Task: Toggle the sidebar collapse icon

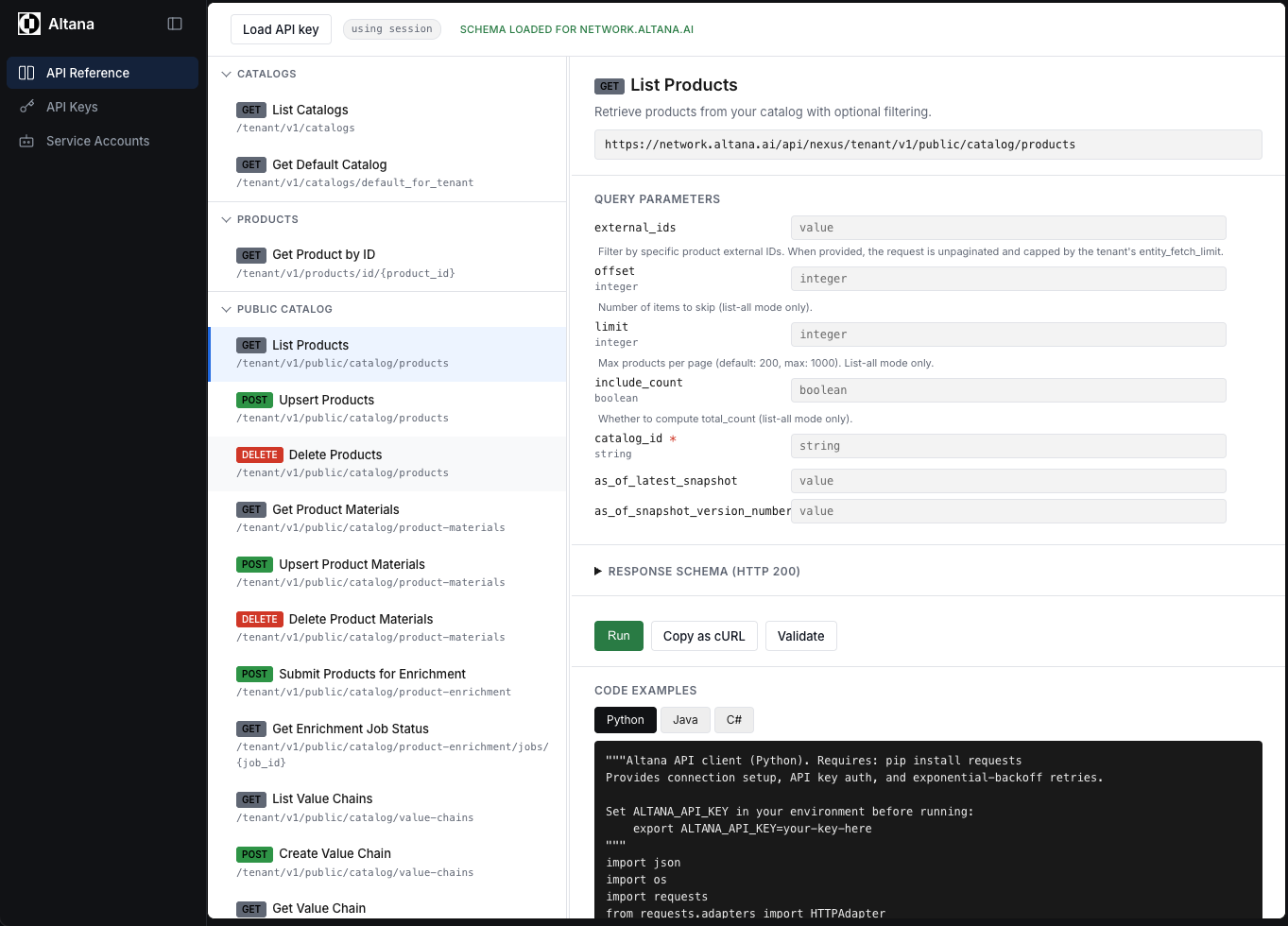Action: point(175,24)
